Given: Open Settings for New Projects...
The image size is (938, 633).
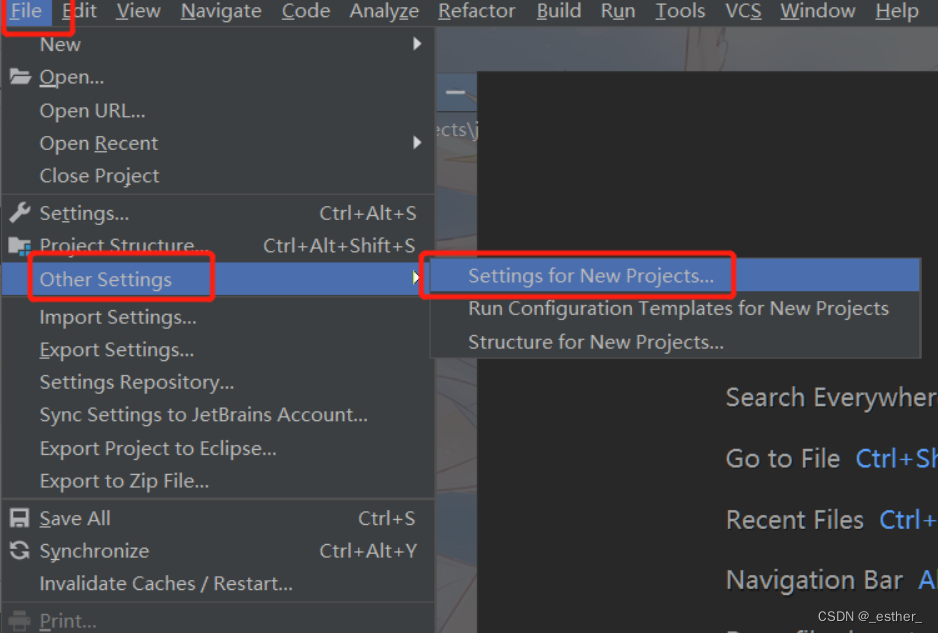Looking at the screenshot, I should (x=675, y=276).
